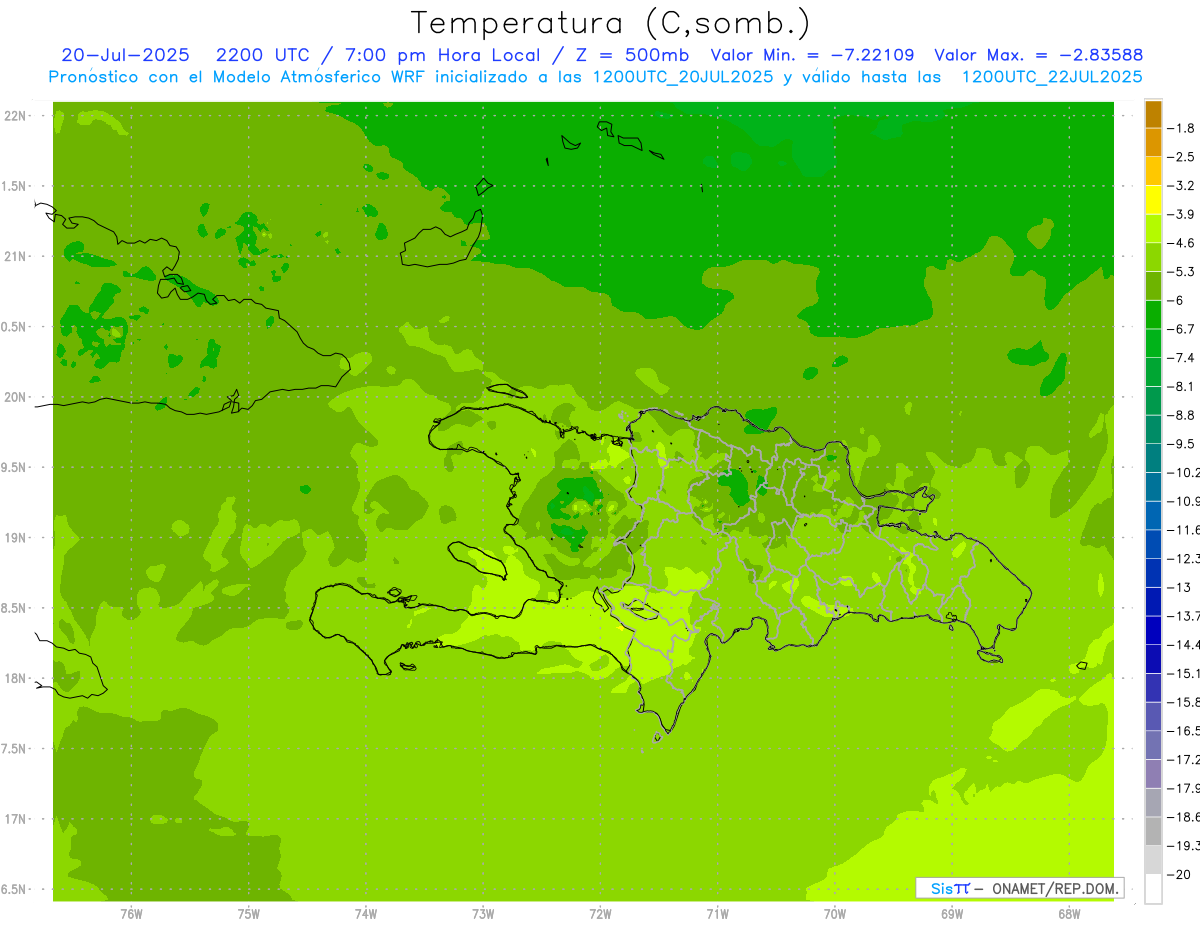
Task: Click the '-5.3' legend label
Action: [x=1183, y=271]
